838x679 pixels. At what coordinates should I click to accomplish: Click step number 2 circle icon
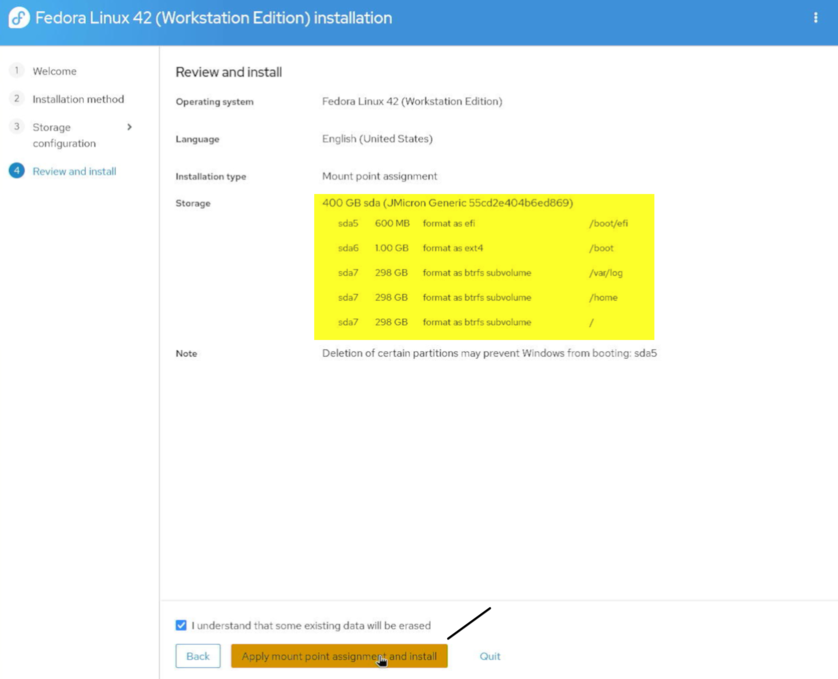coord(17,98)
